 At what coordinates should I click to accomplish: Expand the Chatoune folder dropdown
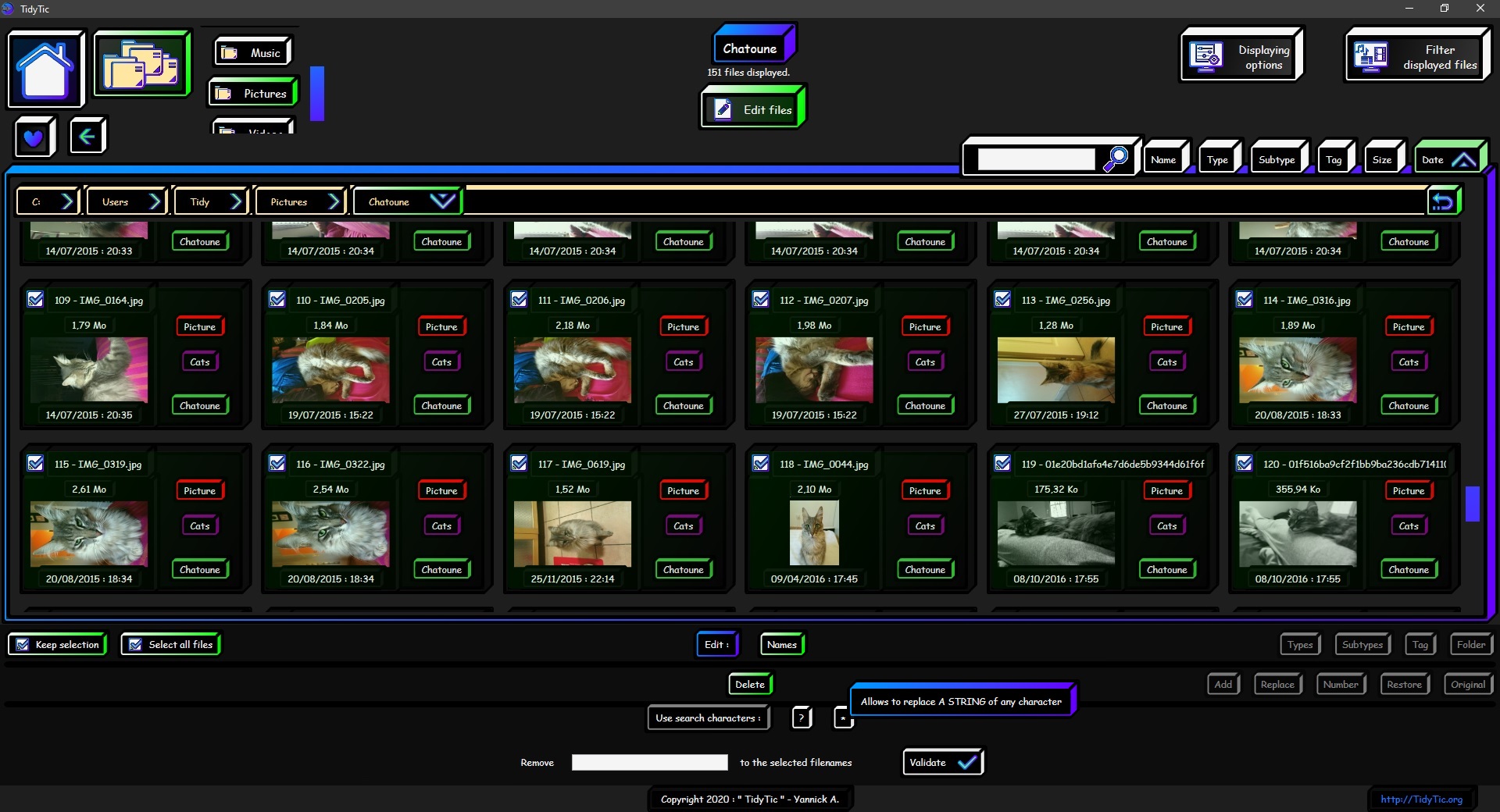point(442,201)
